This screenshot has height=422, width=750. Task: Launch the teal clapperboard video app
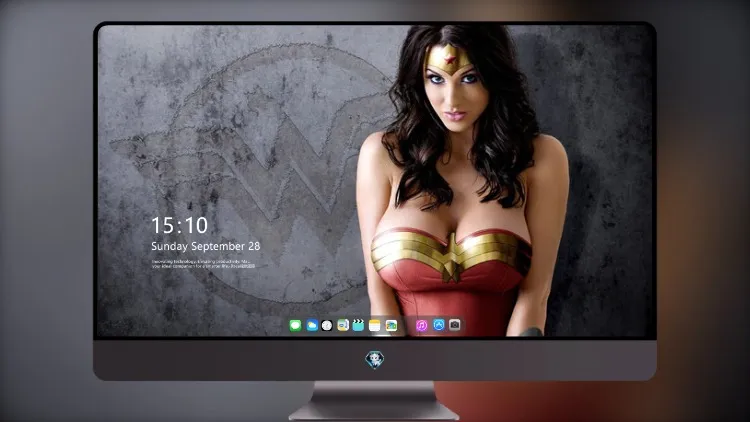point(358,326)
